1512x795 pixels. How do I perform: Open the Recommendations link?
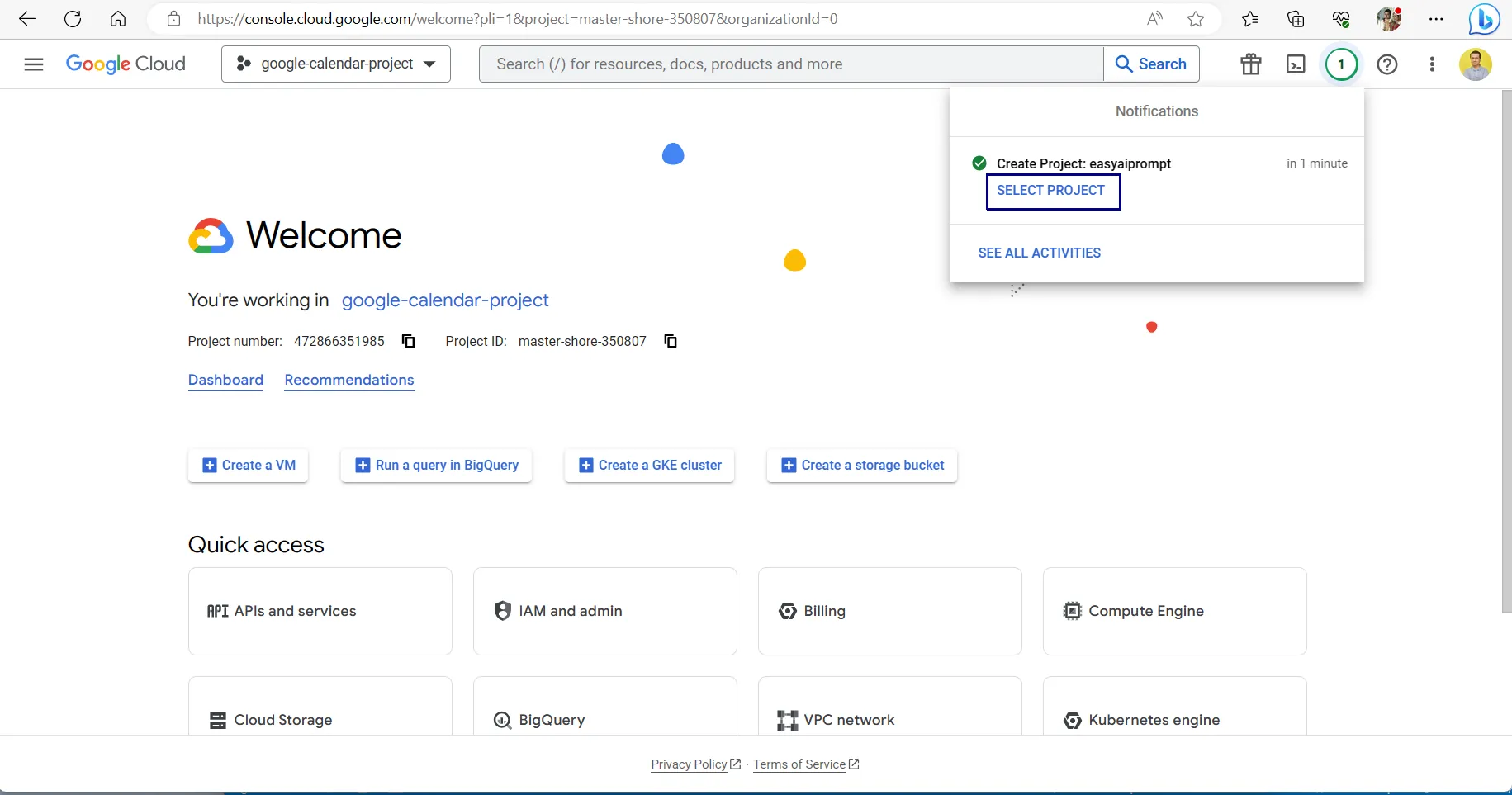click(349, 380)
